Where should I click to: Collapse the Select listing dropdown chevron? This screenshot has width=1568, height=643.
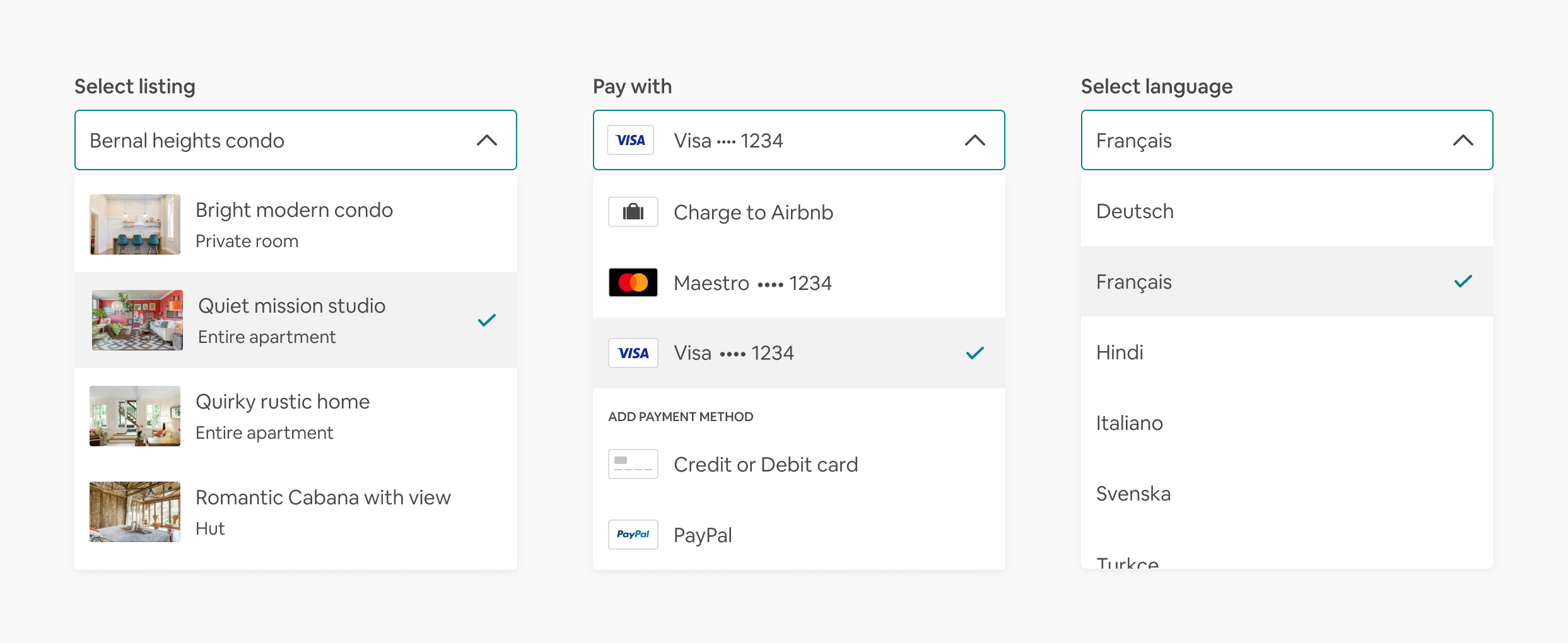[x=486, y=140]
